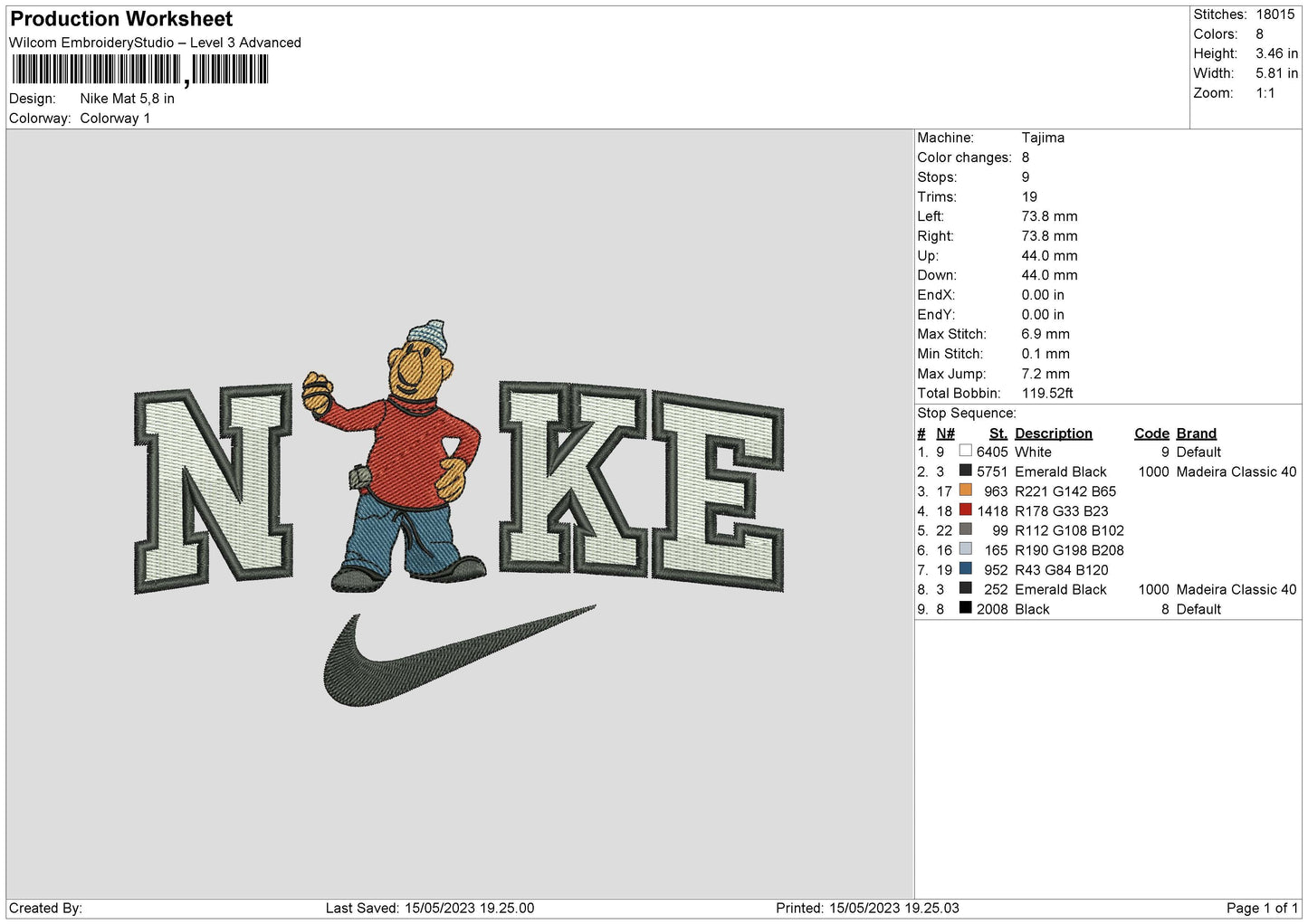Click the Stops value 9
Image resolution: width=1308 pixels, height=924 pixels.
tap(1026, 177)
